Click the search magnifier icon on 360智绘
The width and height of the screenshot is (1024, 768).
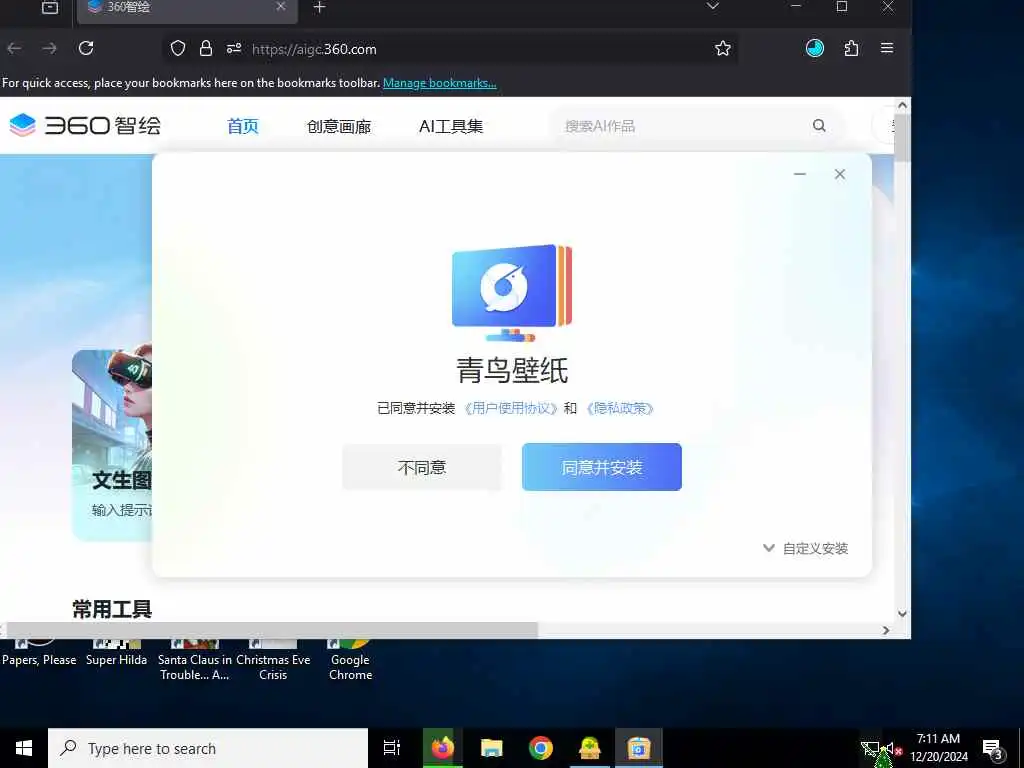point(819,125)
